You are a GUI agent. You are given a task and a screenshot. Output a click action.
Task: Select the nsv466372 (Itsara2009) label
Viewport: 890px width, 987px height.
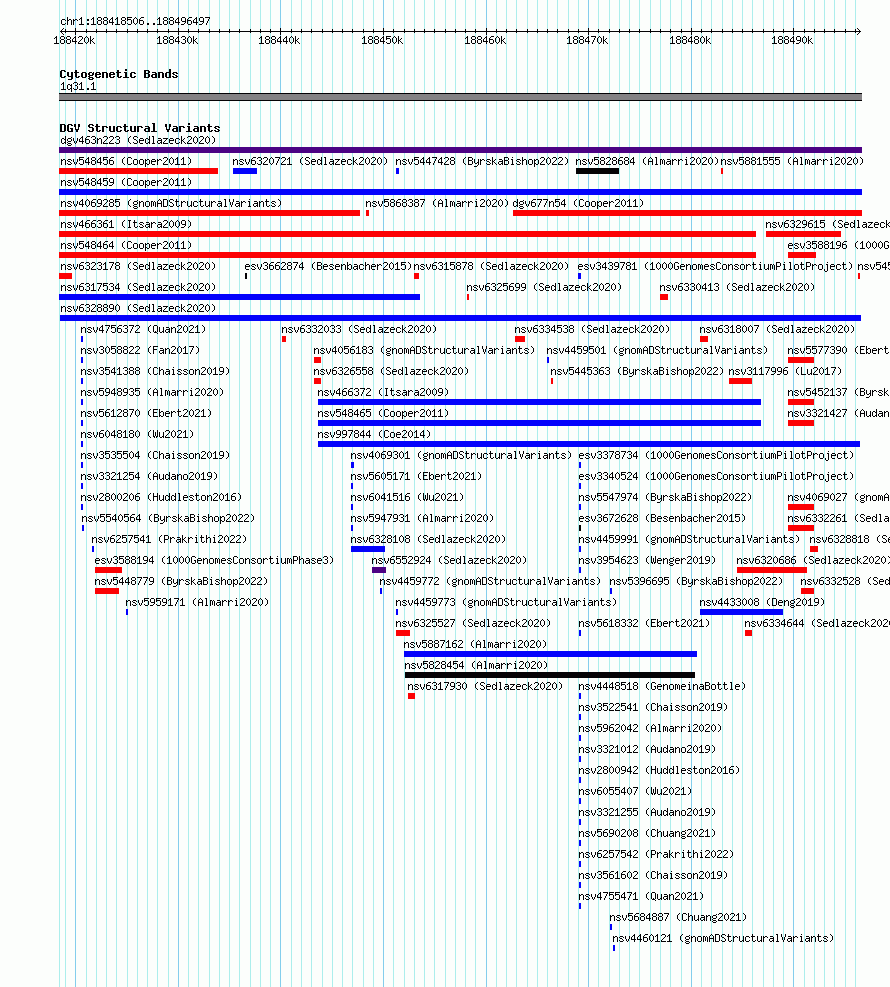pyautogui.click(x=383, y=392)
